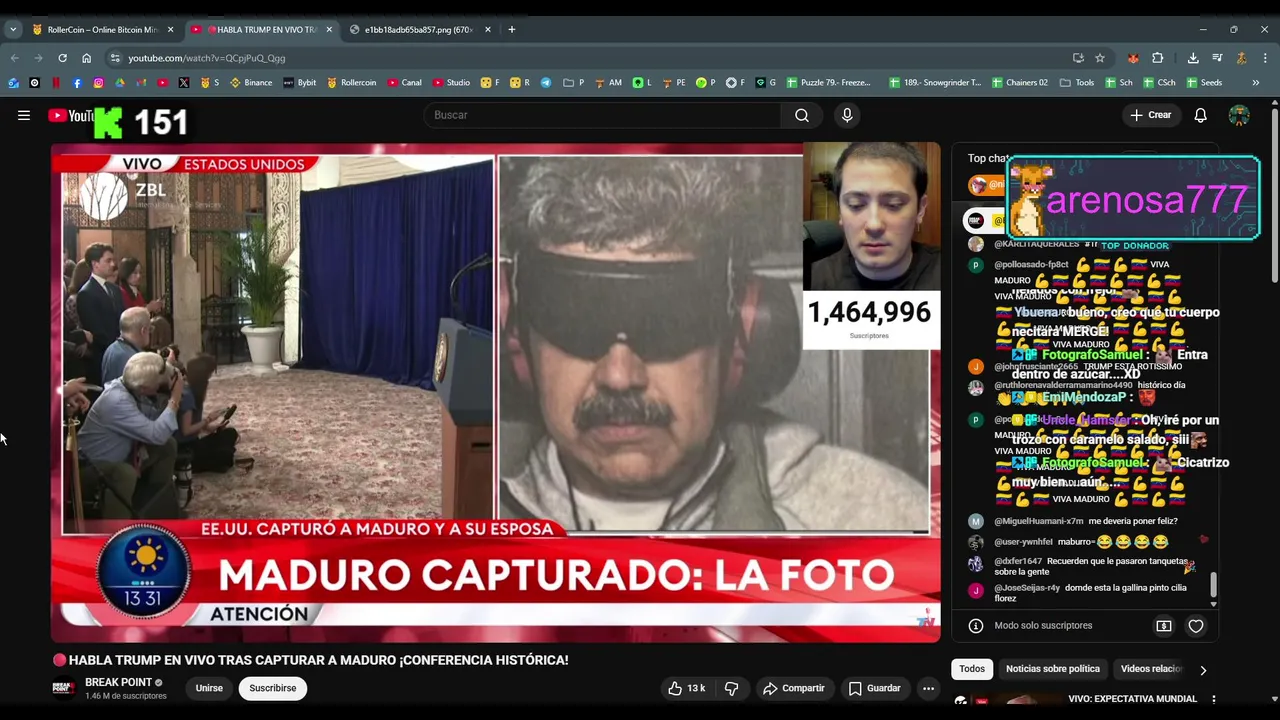Image resolution: width=1280 pixels, height=720 pixels.
Task: Open X (Twitter) bookmark icon
Action: (184, 83)
